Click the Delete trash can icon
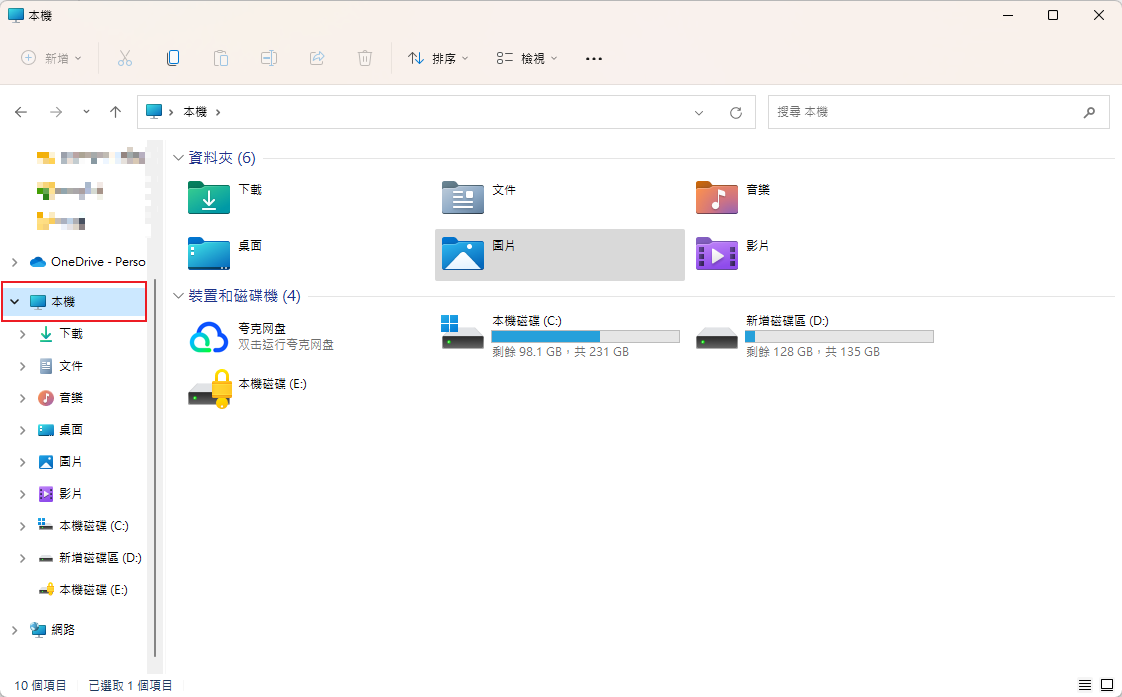This screenshot has width=1122, height=697. click(x=365, y=58)
